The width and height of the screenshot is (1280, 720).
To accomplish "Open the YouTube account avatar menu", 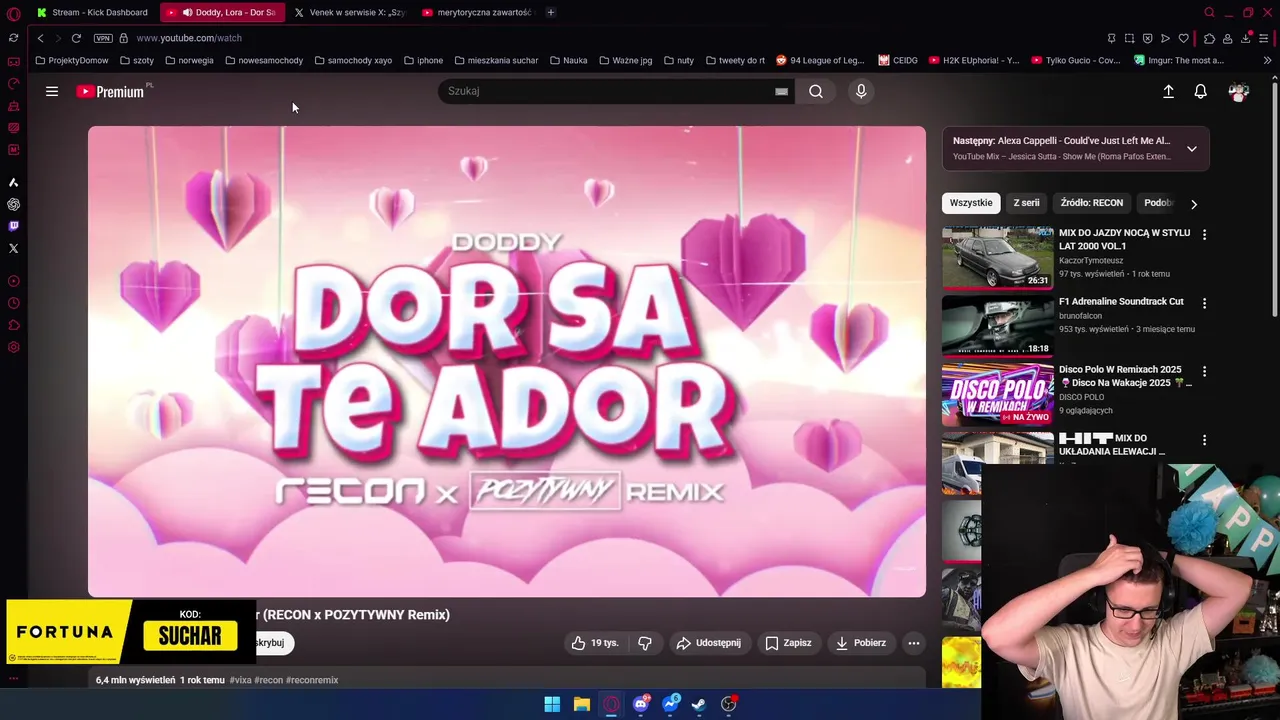I will (1238, 91).
